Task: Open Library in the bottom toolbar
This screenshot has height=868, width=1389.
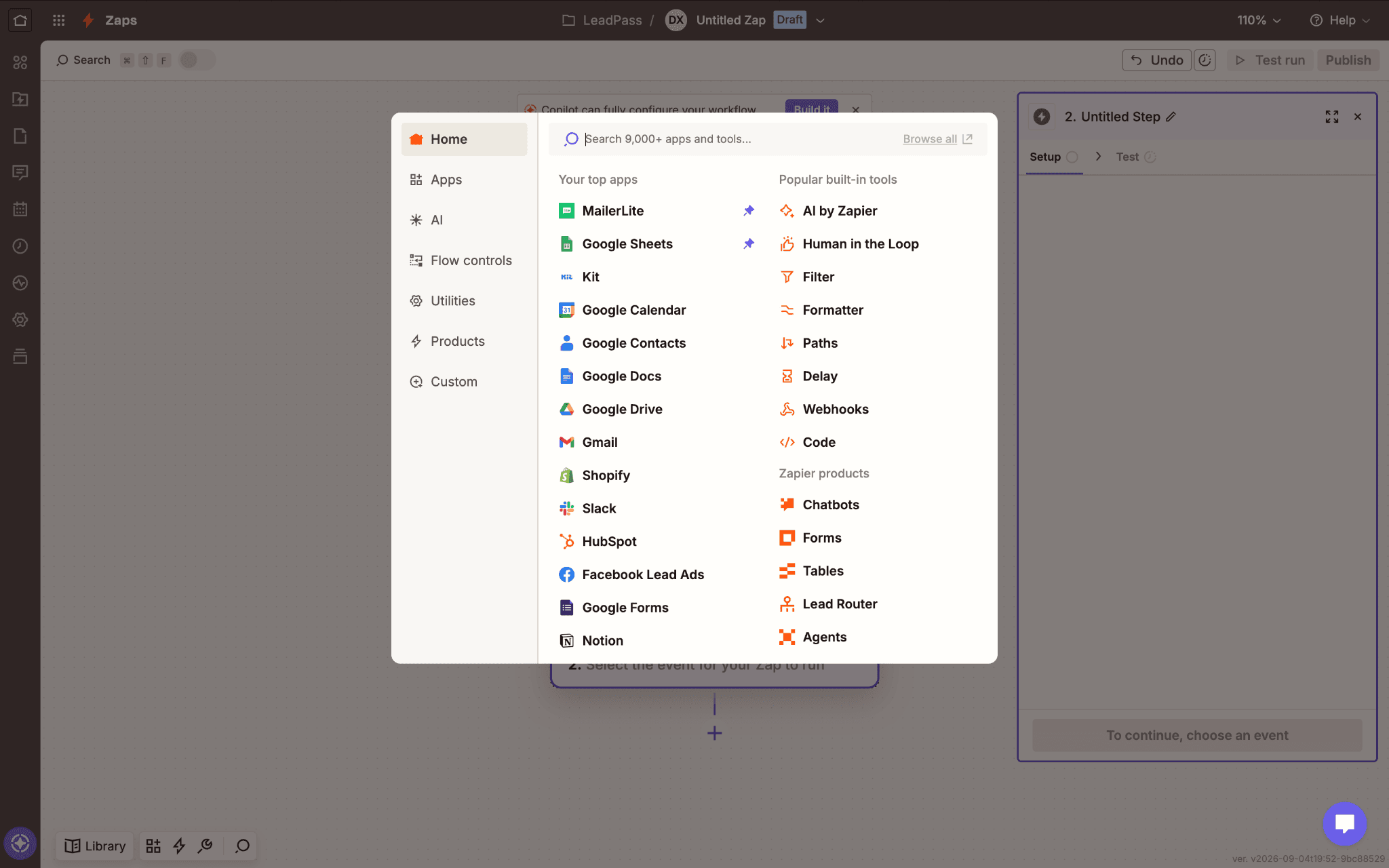Action: click(x=95, y=846)
